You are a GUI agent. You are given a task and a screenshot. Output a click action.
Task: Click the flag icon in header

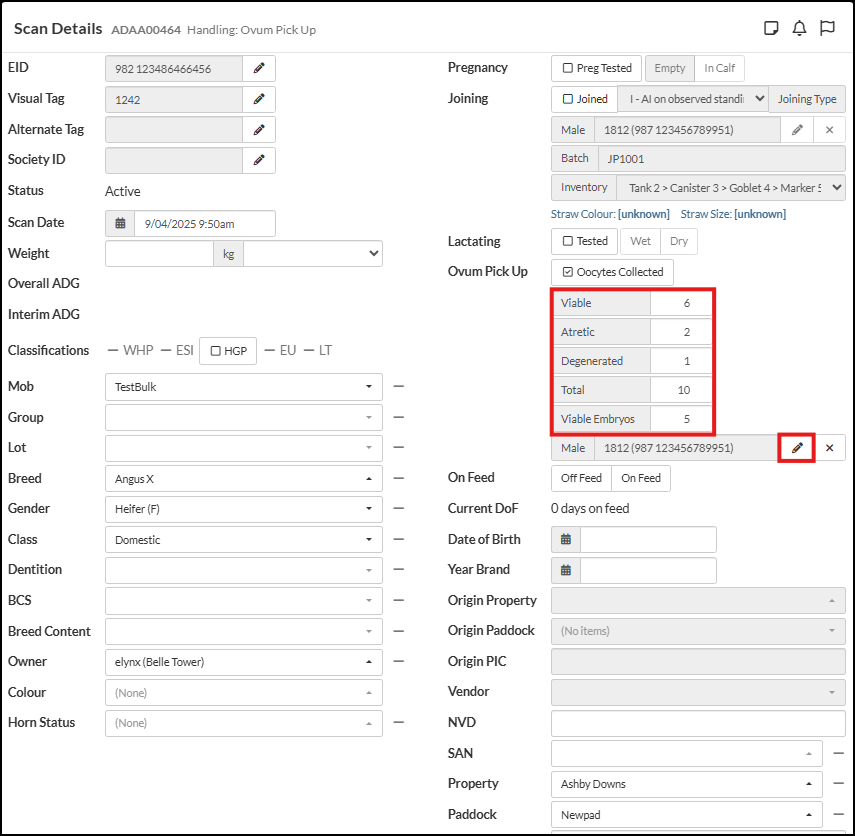click(x=827, y=28)
